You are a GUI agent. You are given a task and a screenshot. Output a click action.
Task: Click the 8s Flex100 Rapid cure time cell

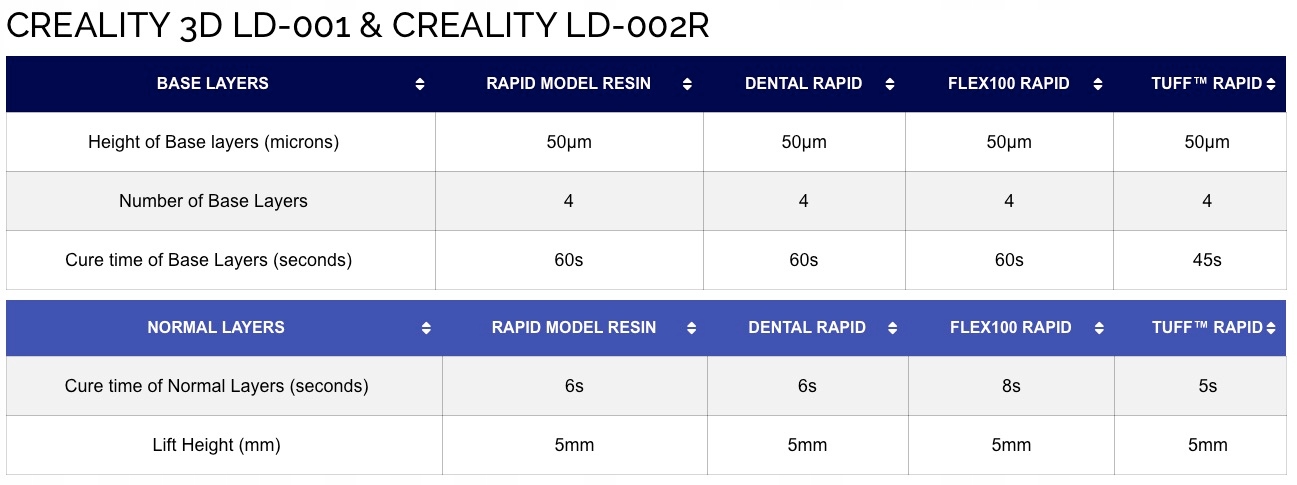point(1011,386)
